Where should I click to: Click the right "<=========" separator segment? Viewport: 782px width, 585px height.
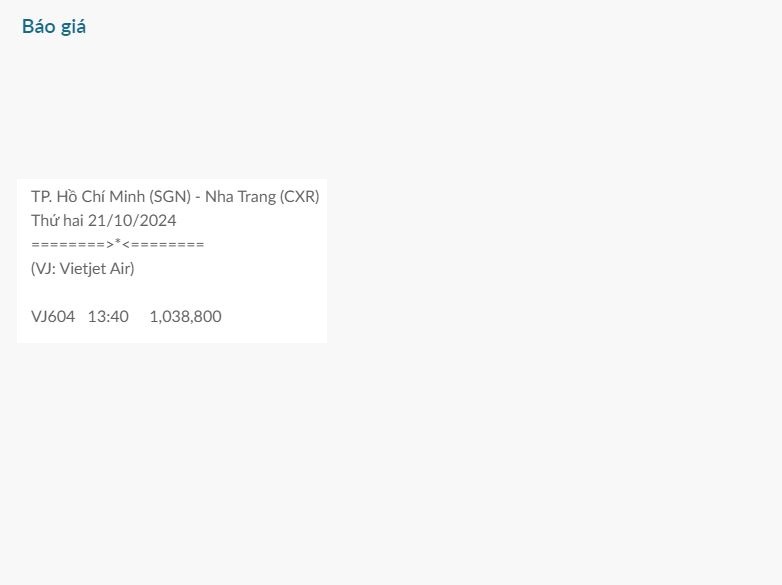click(164, 244)
